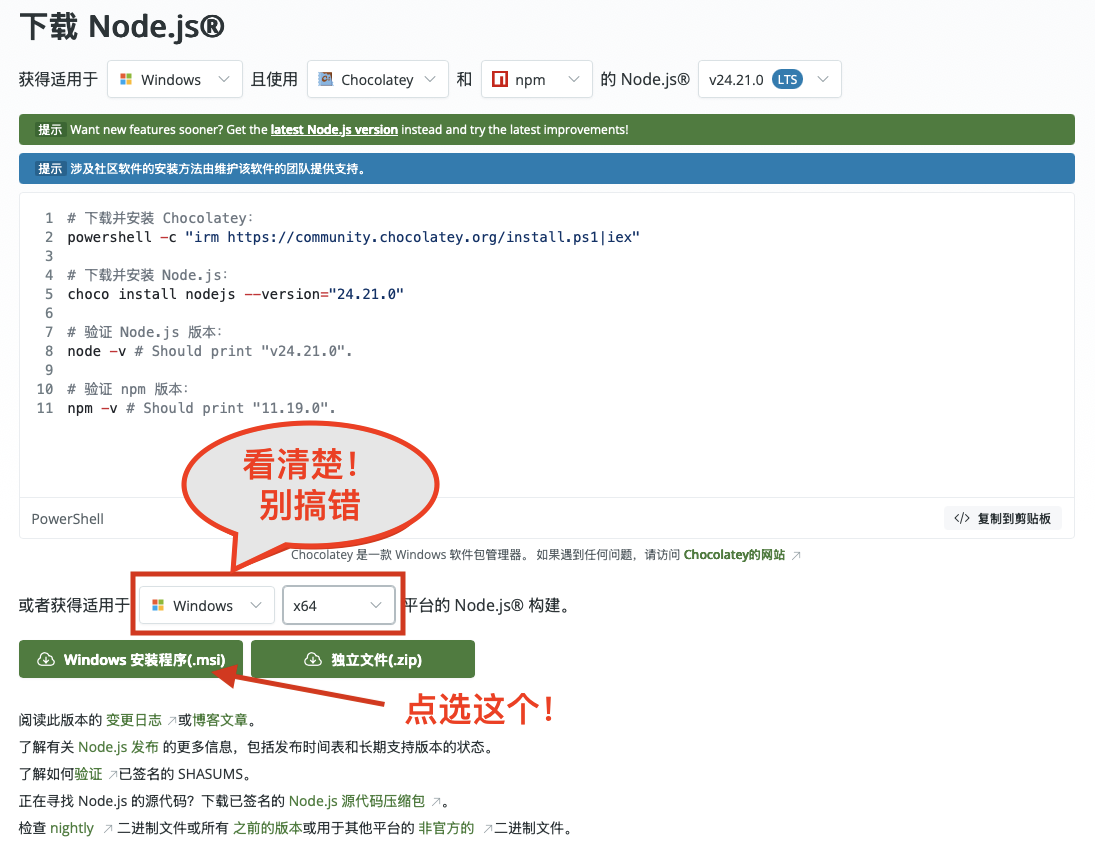
Task: Open the Node.js 源代码压缩包 link
Action: [357, 801]
